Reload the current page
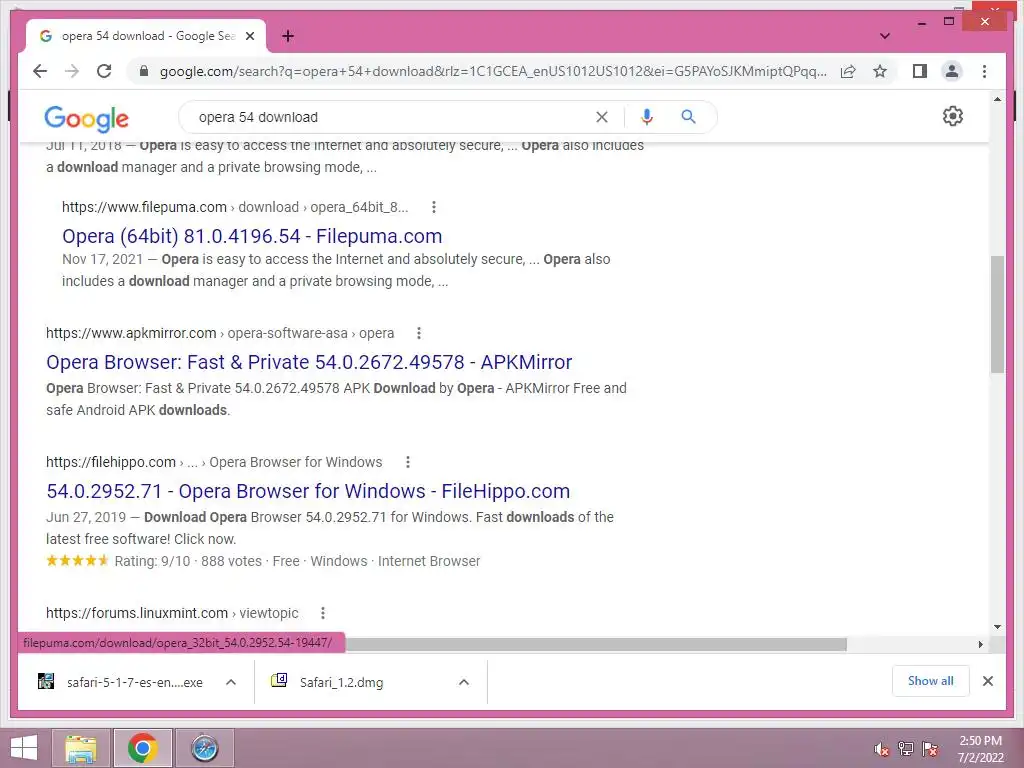Screen dimensions: 1024x768 coord(104,71)
